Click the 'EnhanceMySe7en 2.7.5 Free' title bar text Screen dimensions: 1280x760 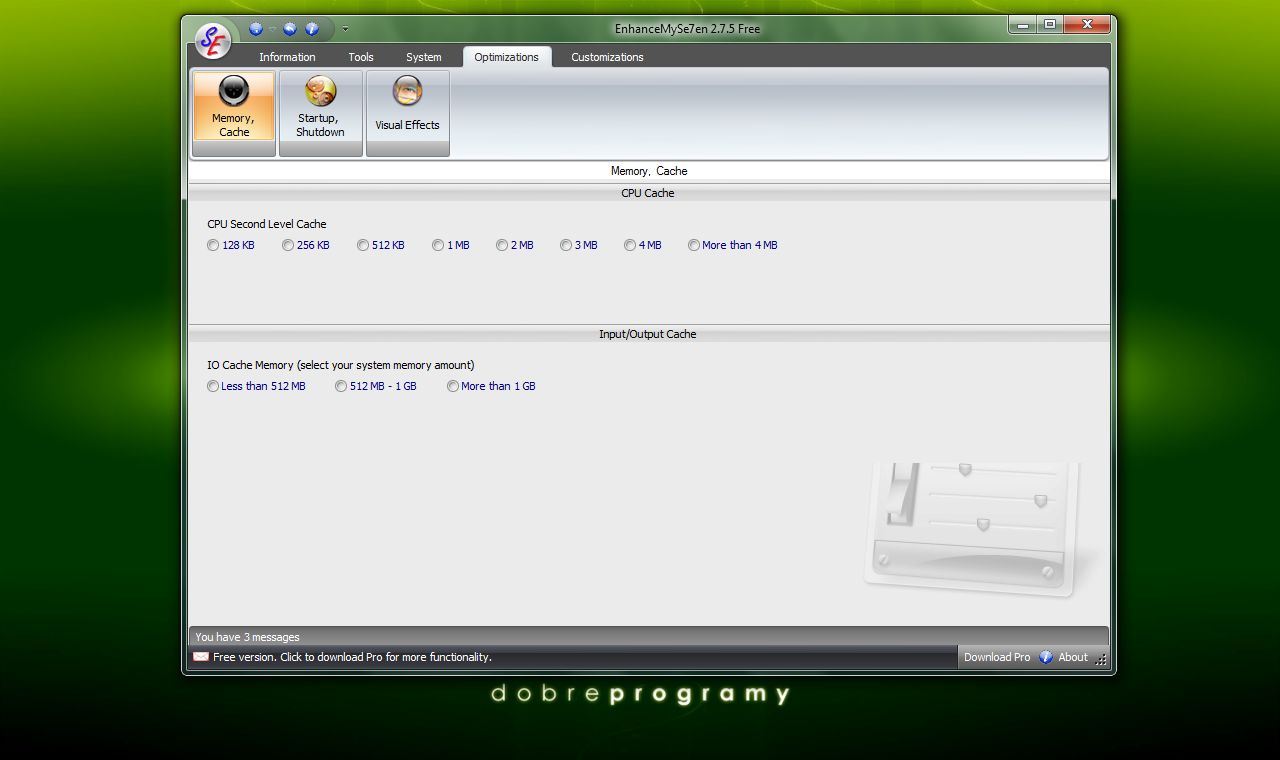pyautogui.click(x=687, y=29)
